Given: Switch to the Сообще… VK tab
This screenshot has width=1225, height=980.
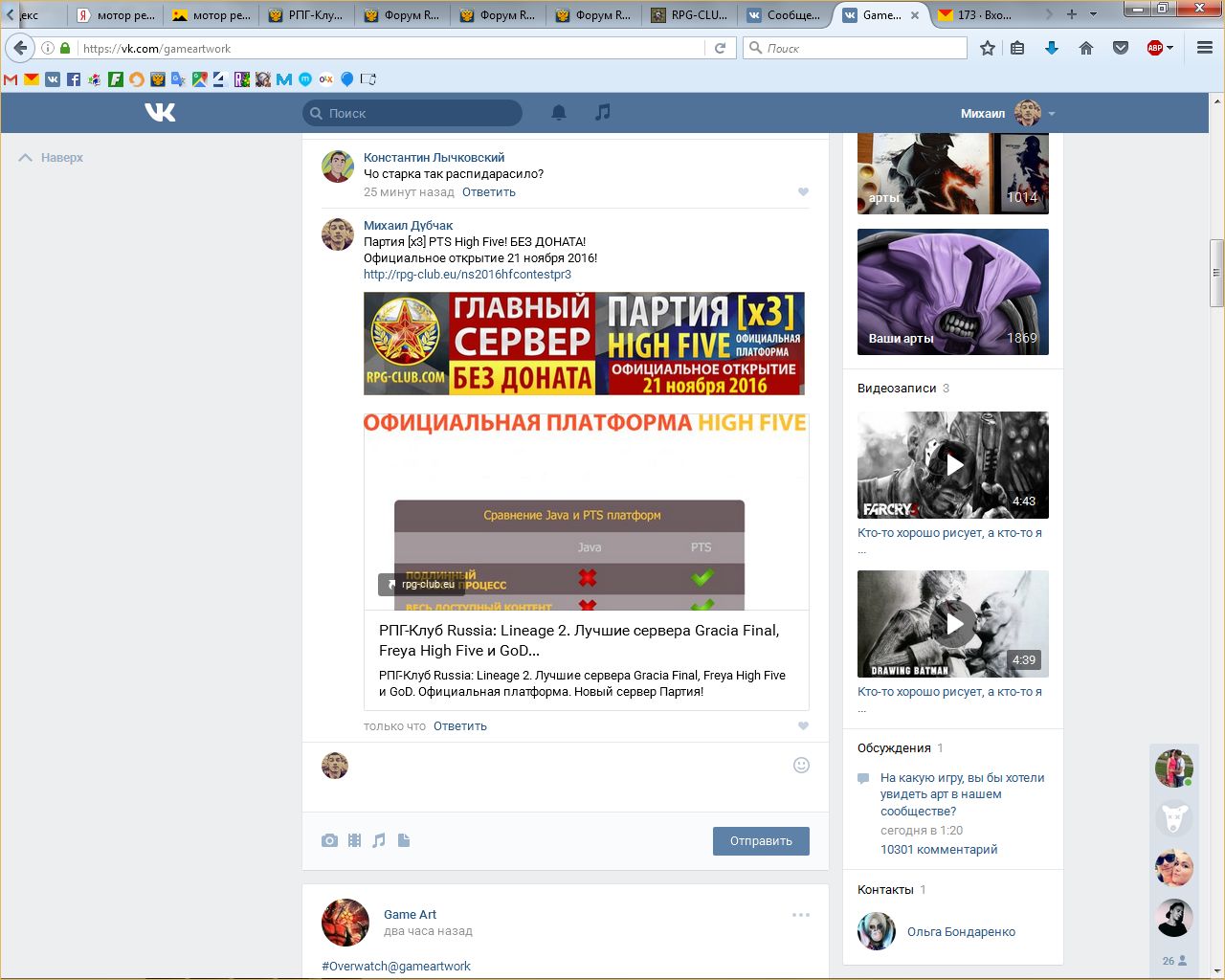Looking at the screenshot, I should pos(786,15).
